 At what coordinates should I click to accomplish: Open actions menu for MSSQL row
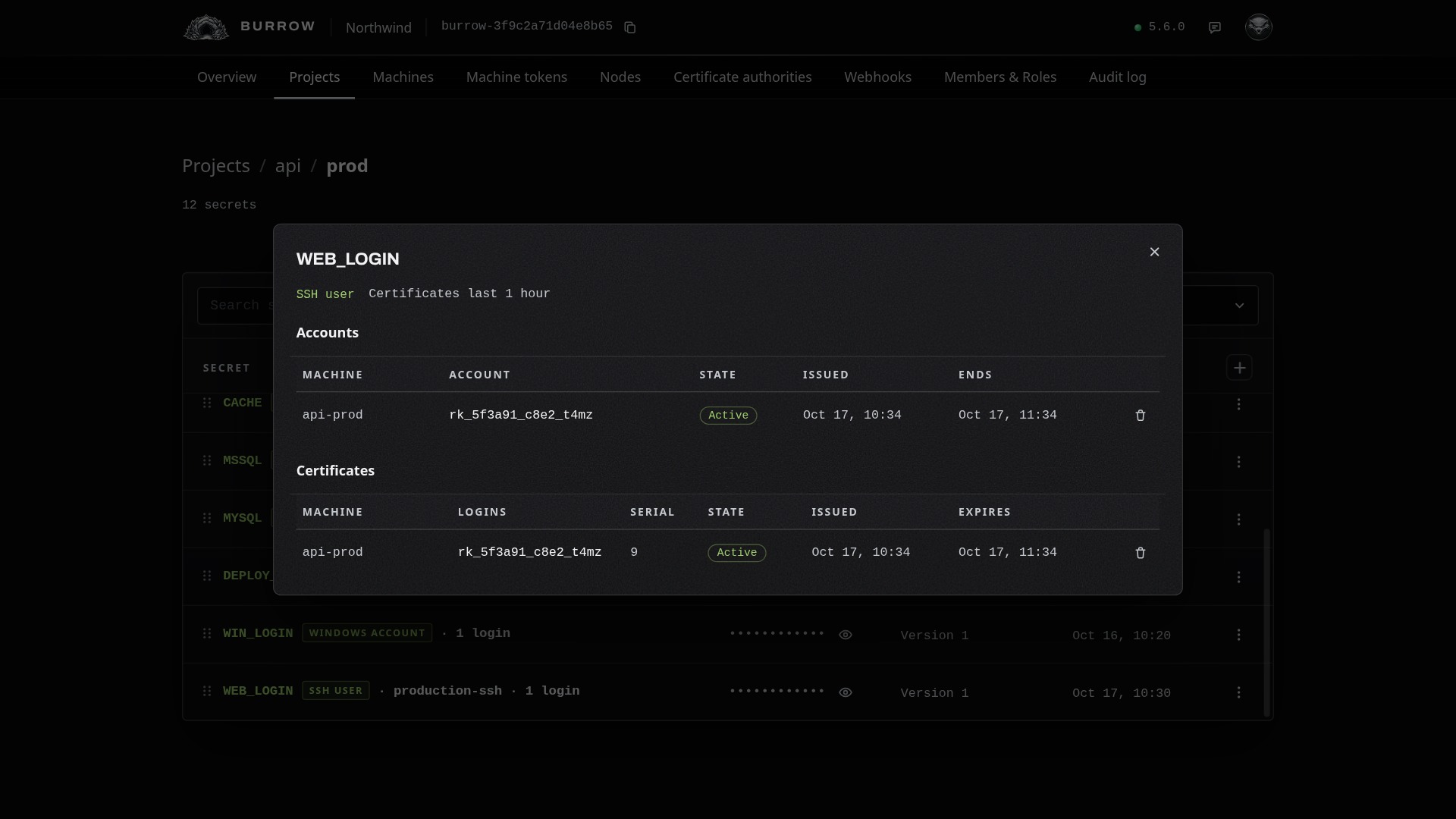(x=1238, y=461)
